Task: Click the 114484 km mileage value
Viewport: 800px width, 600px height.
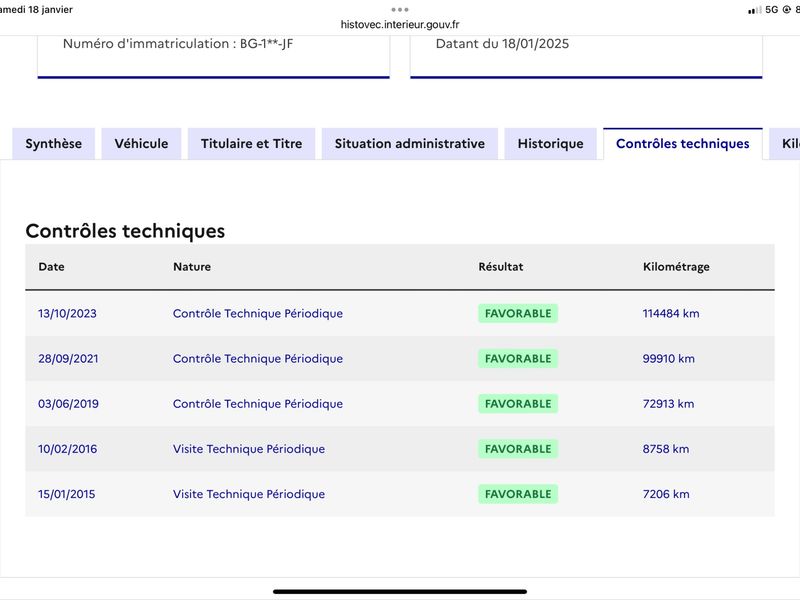Action: point(671,313)
